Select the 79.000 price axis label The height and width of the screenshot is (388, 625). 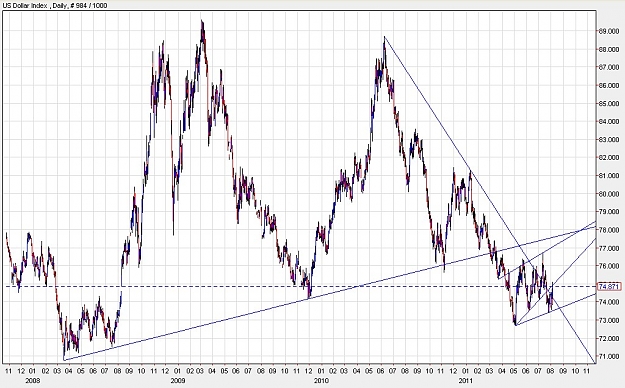[x=610, y=212]
